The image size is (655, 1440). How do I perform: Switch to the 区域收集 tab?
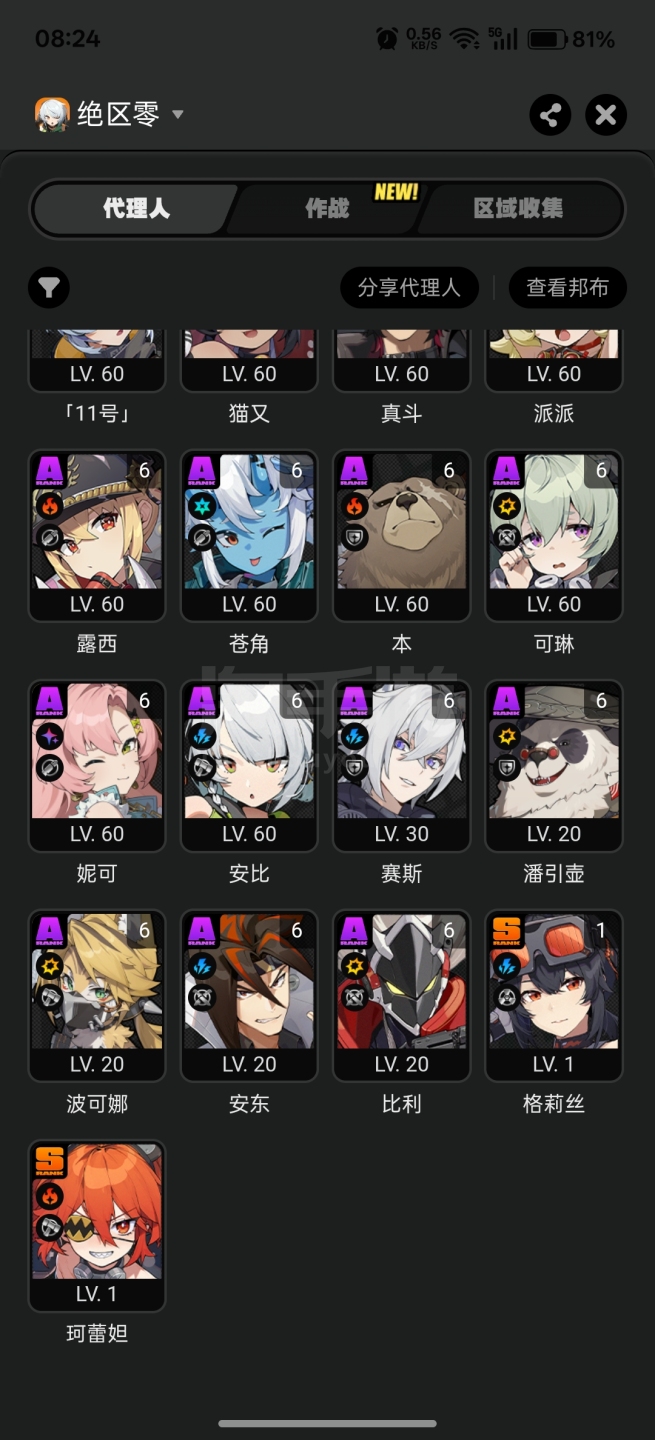click(518, 208)
